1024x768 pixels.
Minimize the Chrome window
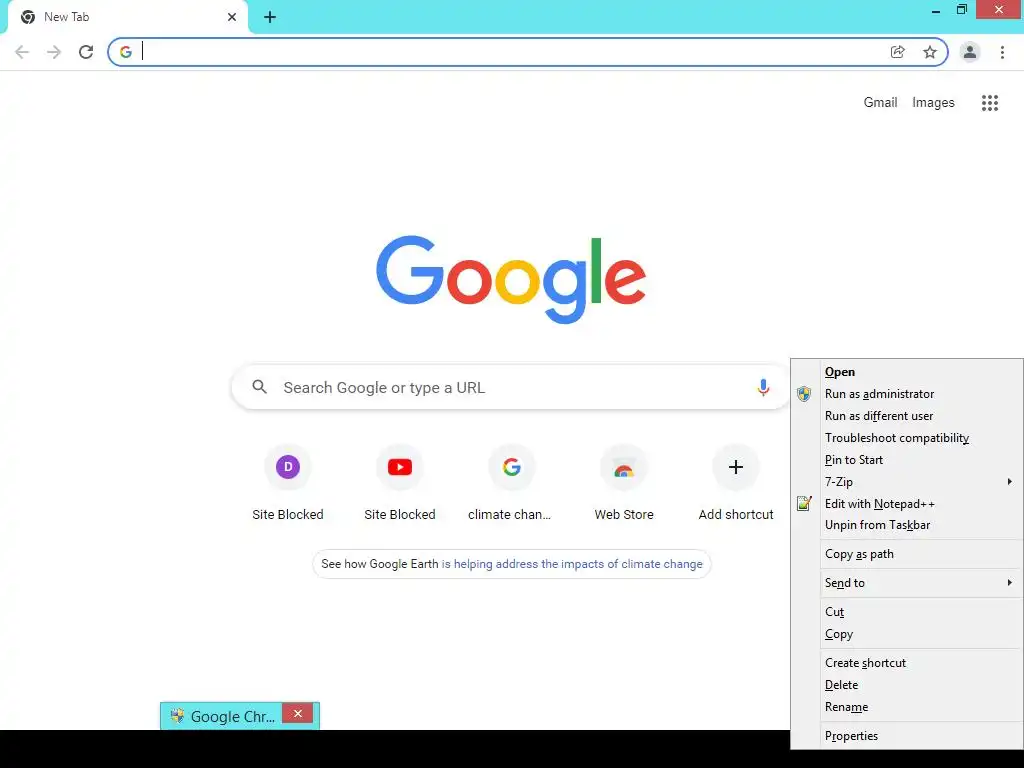[936, 10]
